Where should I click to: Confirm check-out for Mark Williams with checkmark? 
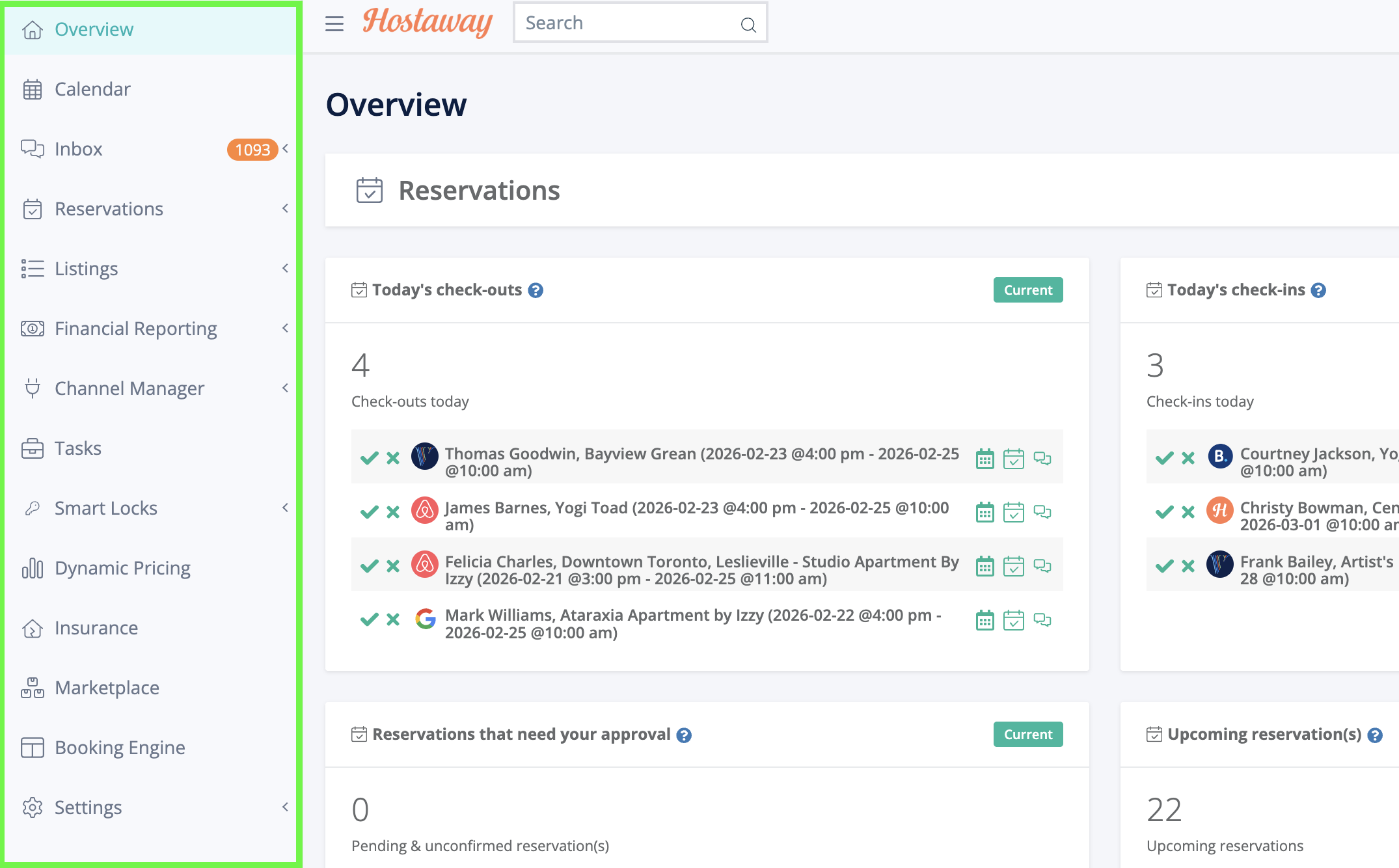[370, 619]
